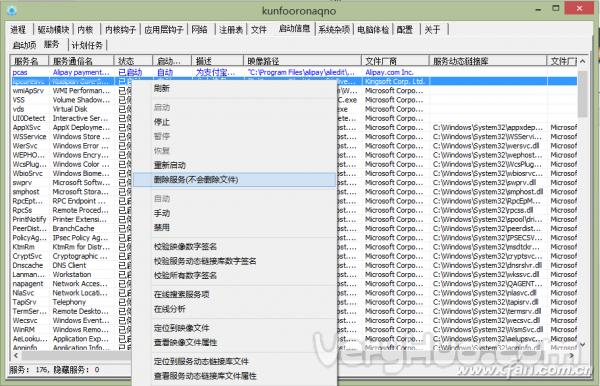This screenshot has width=600, height=386.
Task: Choose 删除服务(不会删除文件) menu entry
Action: (234, 180)
